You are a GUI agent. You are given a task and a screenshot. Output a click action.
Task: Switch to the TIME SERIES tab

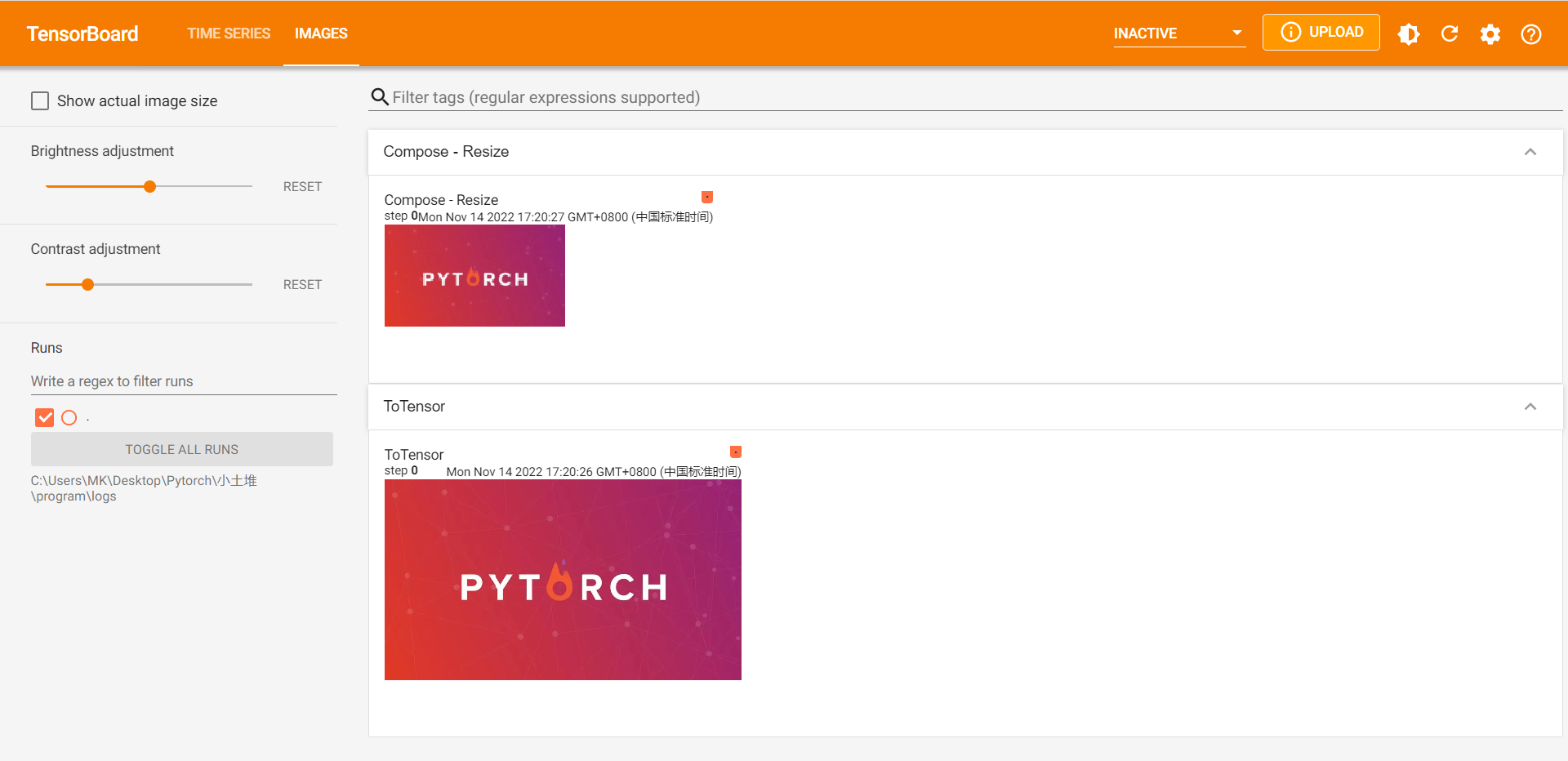click(x=229, y=33)
